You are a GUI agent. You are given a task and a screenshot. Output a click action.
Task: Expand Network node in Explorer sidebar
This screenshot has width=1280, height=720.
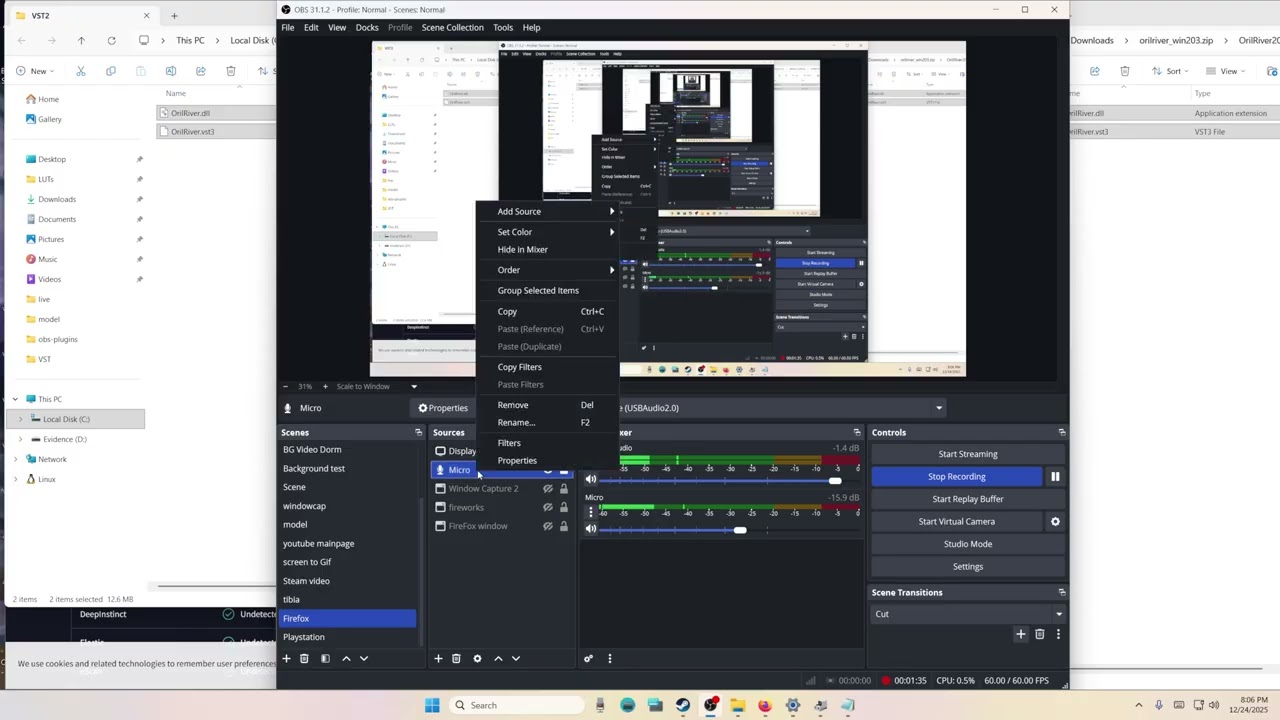15,459
